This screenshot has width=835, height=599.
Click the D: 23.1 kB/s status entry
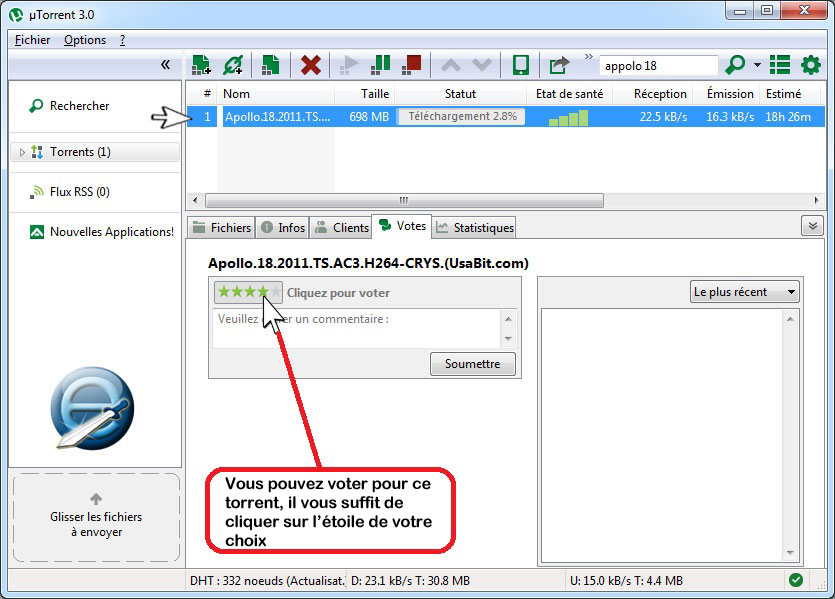[x=410, y=581]
